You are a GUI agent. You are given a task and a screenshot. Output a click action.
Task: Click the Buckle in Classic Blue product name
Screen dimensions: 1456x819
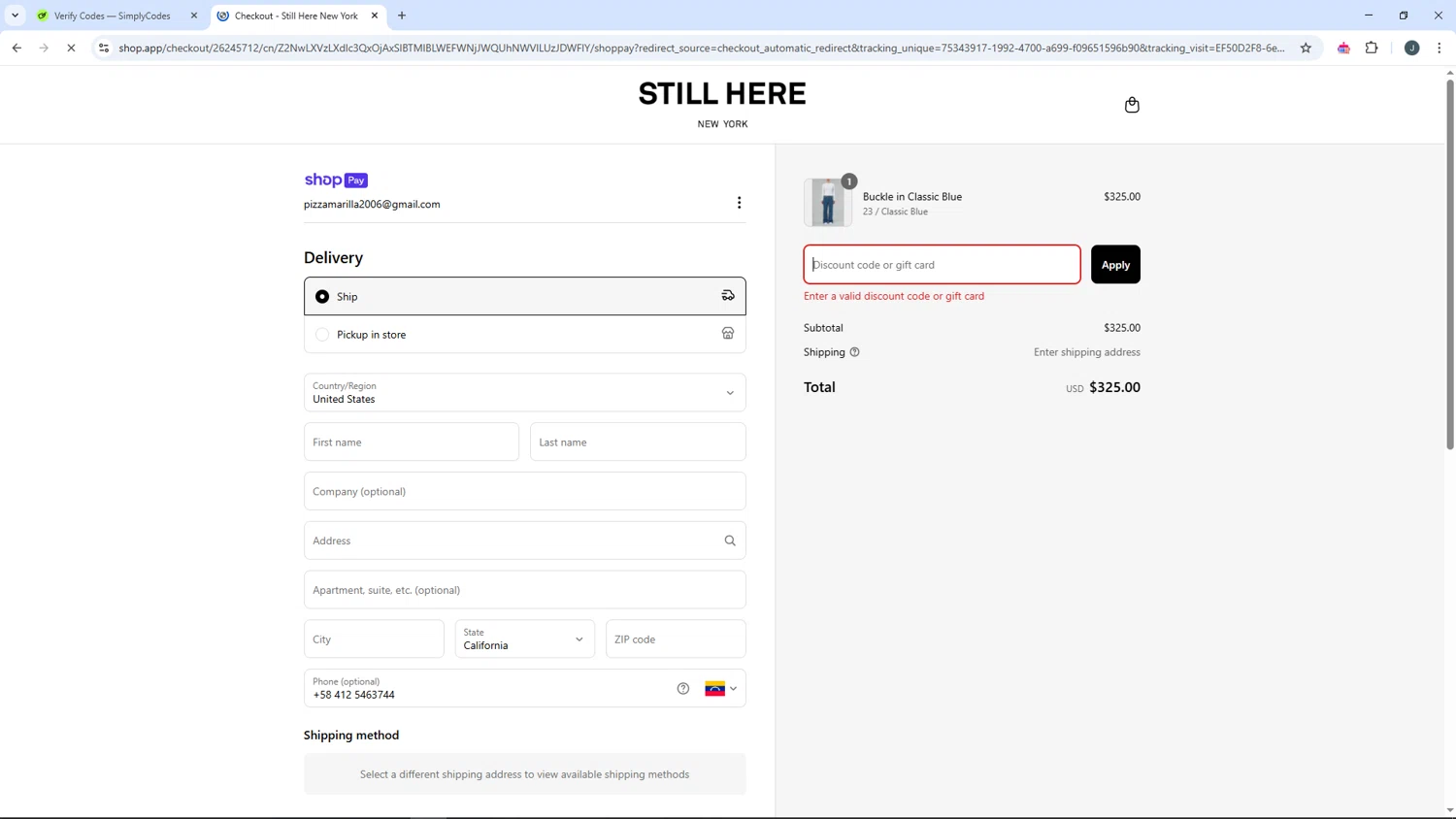(x=912, y=197)
